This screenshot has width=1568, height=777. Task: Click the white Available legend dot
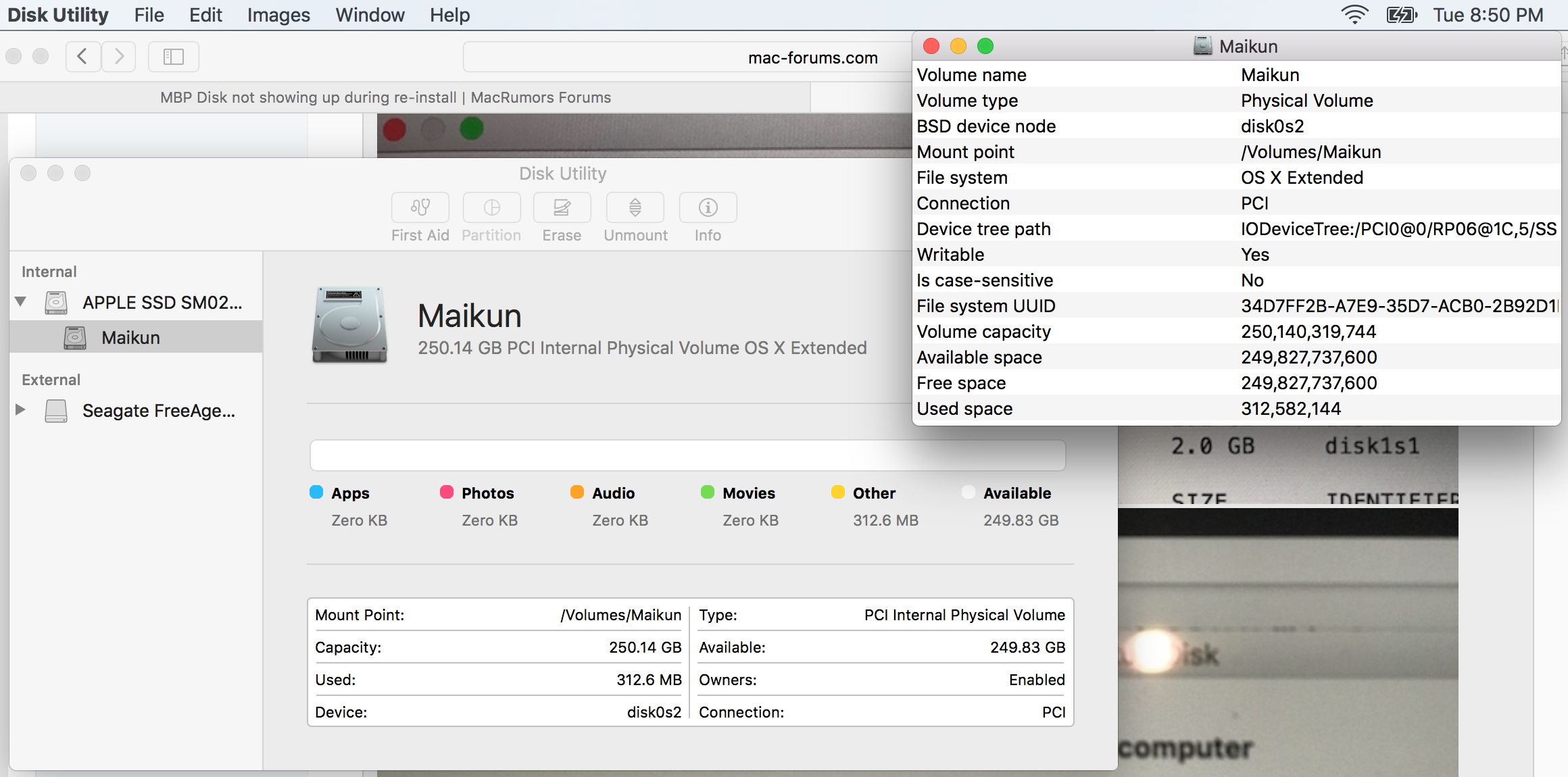(969, 492)
